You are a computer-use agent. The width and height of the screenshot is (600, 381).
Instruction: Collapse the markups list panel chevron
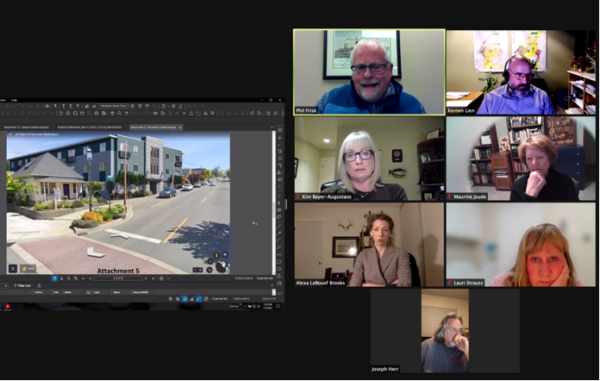click(272, 285)
